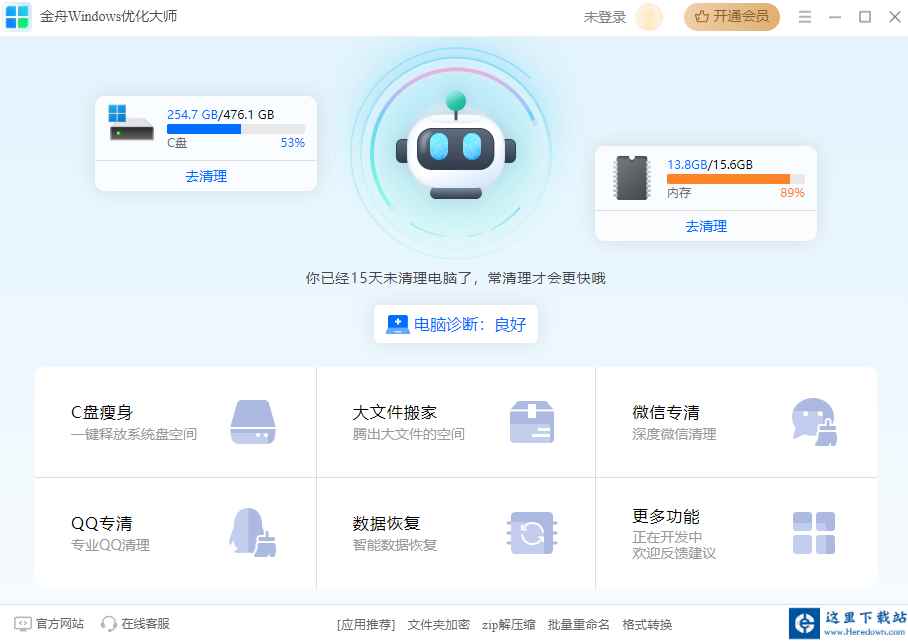This screenshot has width=908, height=641.
Task: Click the 专业QQ清理 subtitle
Action: (x=110, y=545)
